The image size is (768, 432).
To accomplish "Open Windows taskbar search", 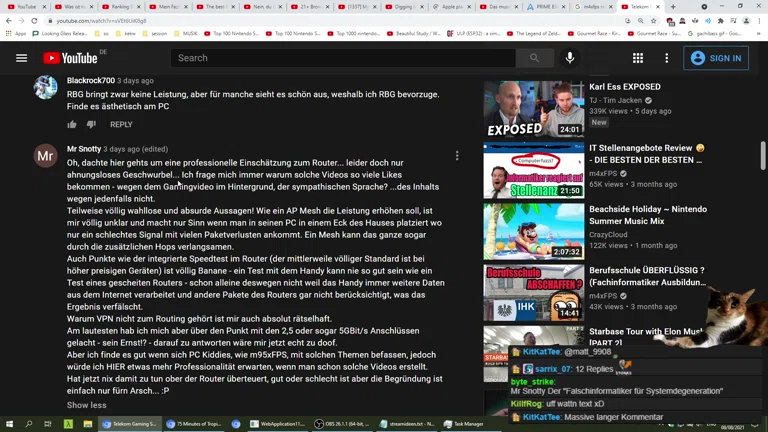I will (x=28, y=424).
